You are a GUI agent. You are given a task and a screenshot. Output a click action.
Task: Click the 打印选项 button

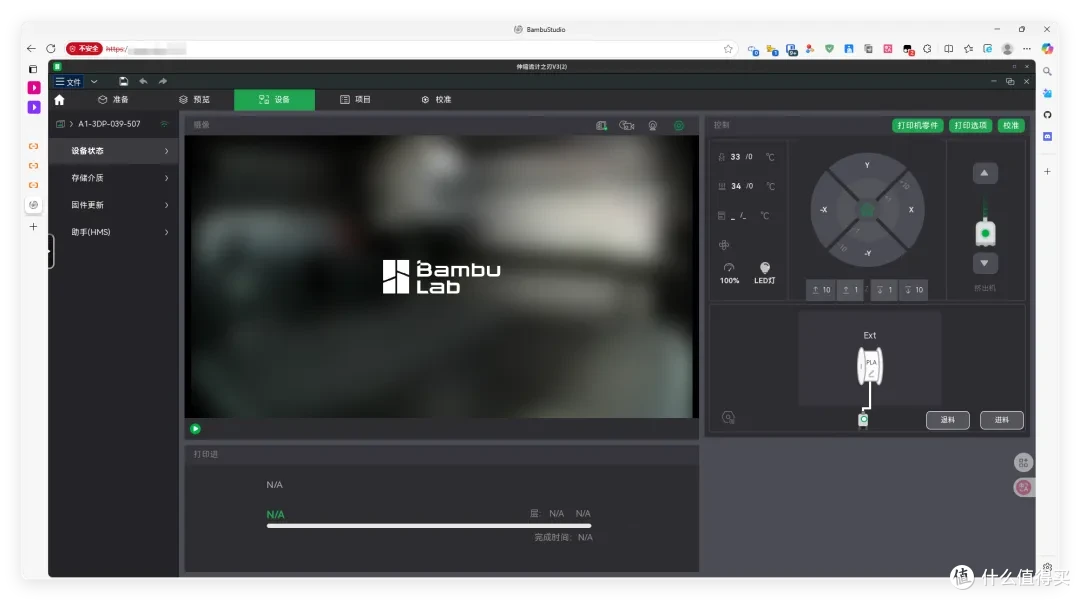(x=970, y=125)
